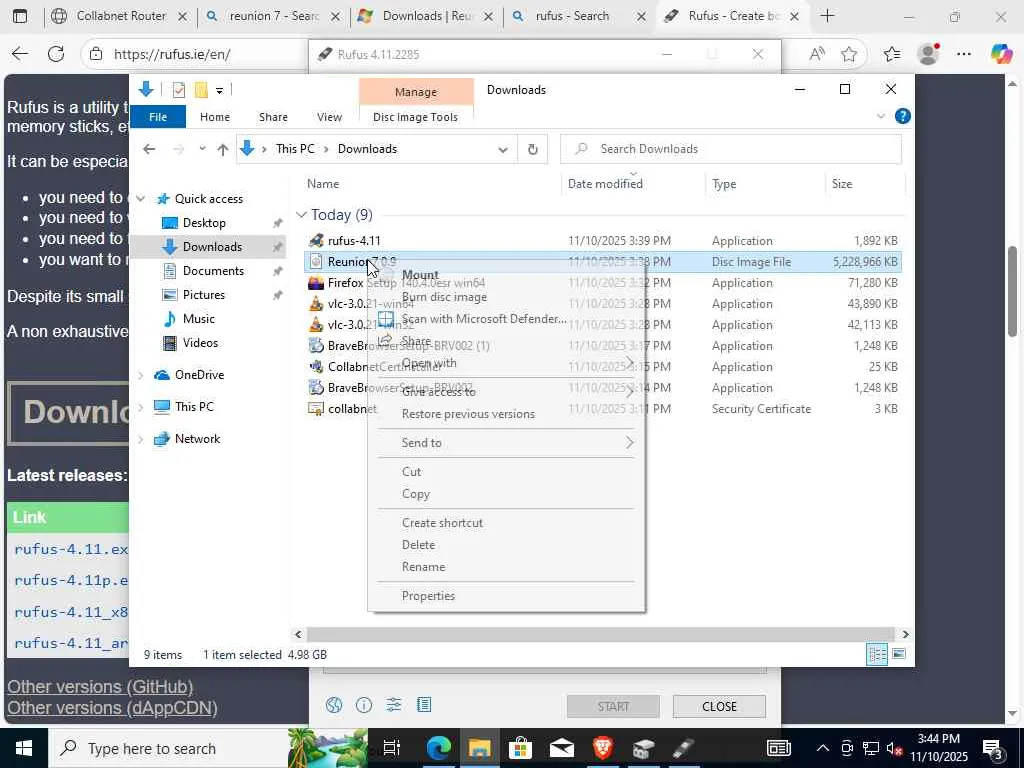The height and width of the screenshot is (768, 1024).
Task: Open Microsoft Edge from the taskbar
Action: (x=439, y=748)
